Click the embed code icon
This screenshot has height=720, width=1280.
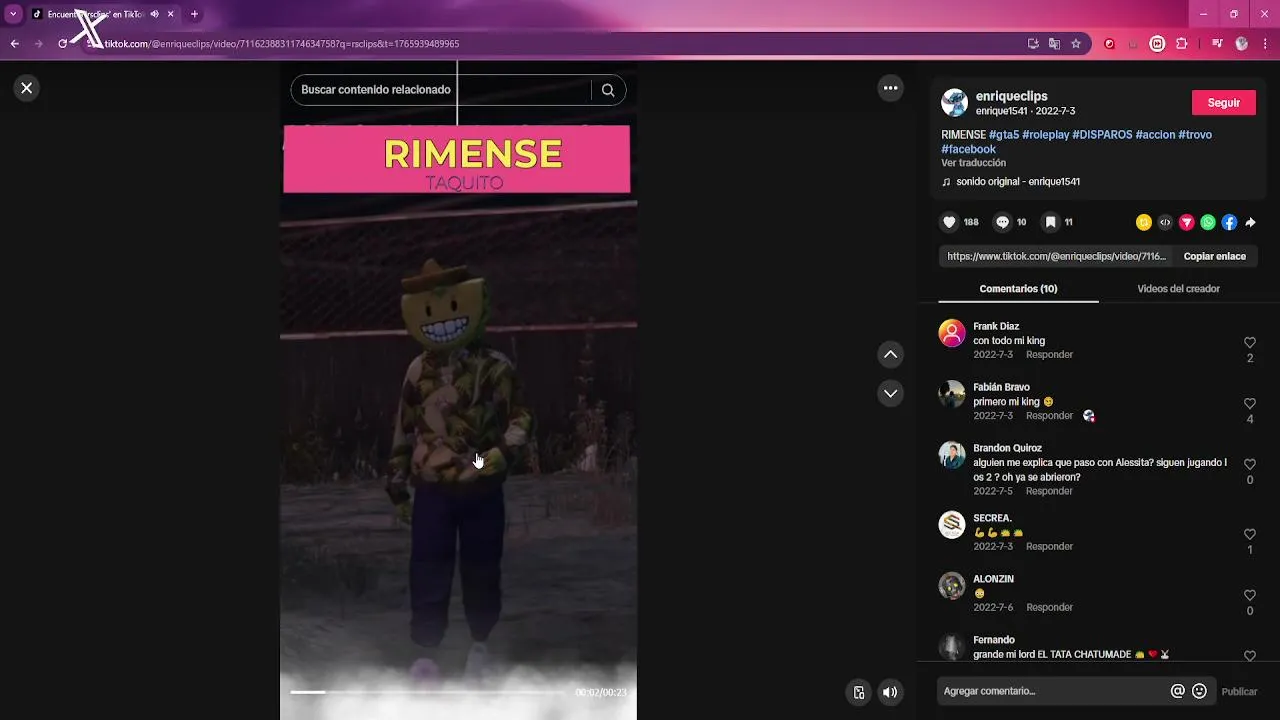[1165, 222]
